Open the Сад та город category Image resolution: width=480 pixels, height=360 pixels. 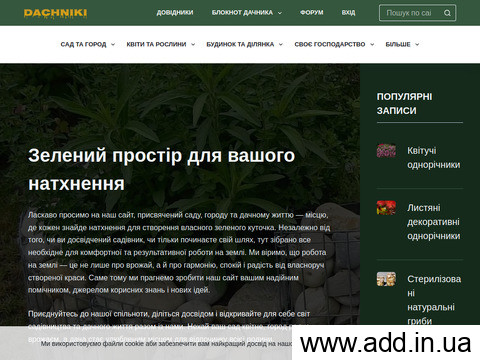click(83, 44)
